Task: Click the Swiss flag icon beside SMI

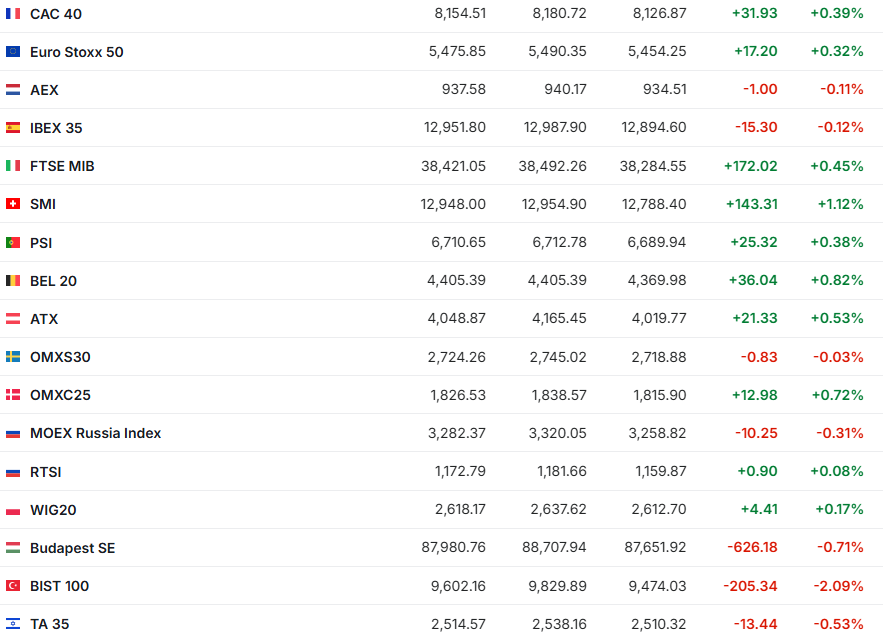Action: [13, 204]
